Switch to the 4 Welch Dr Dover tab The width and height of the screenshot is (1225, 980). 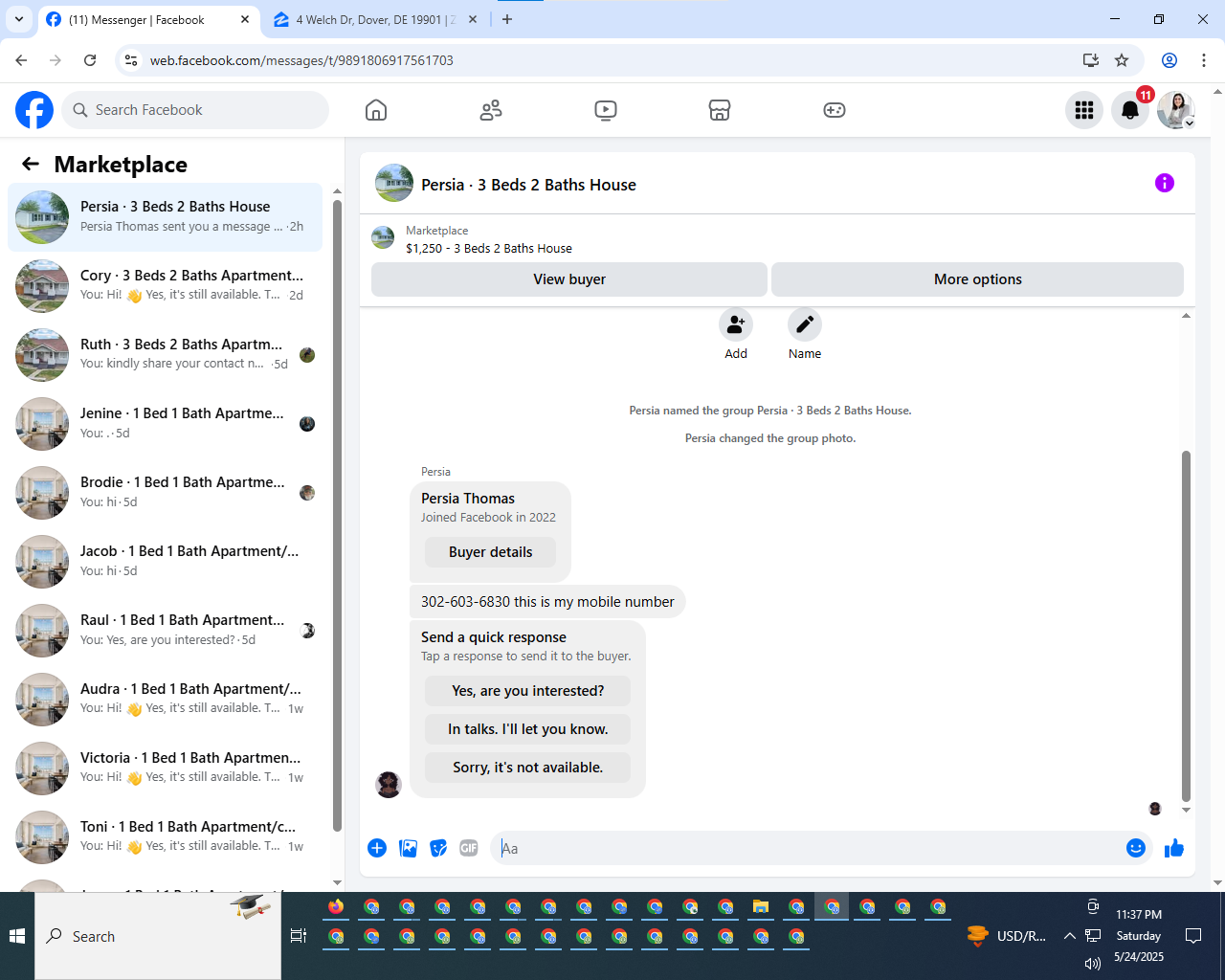375,19
